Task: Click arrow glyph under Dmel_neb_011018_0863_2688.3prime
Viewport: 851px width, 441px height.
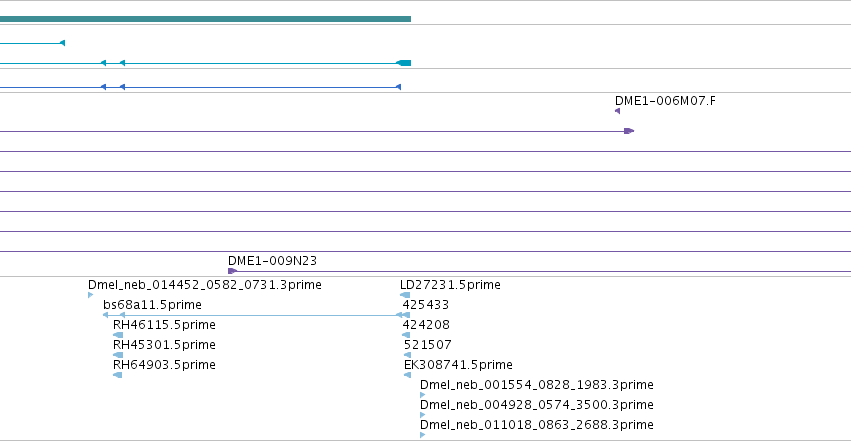Action: coord(423,435)
